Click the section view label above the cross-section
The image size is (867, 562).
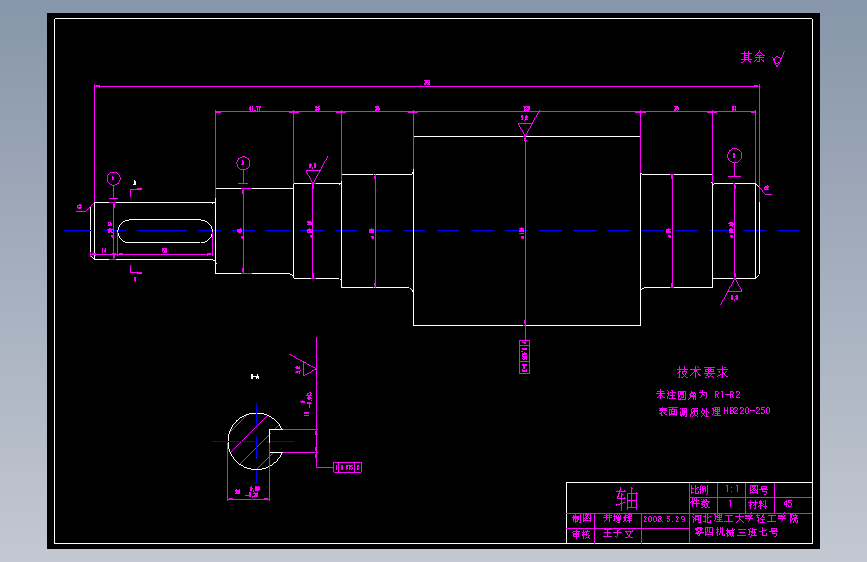pyautogui.click(x=255, y=377)
